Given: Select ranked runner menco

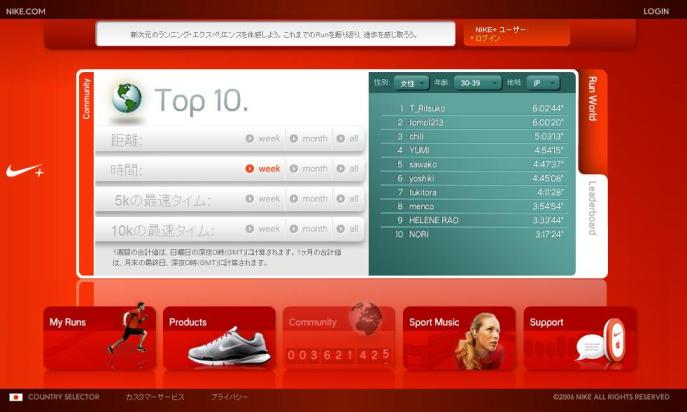Looking at the screenshot, I should pos(474,206).
